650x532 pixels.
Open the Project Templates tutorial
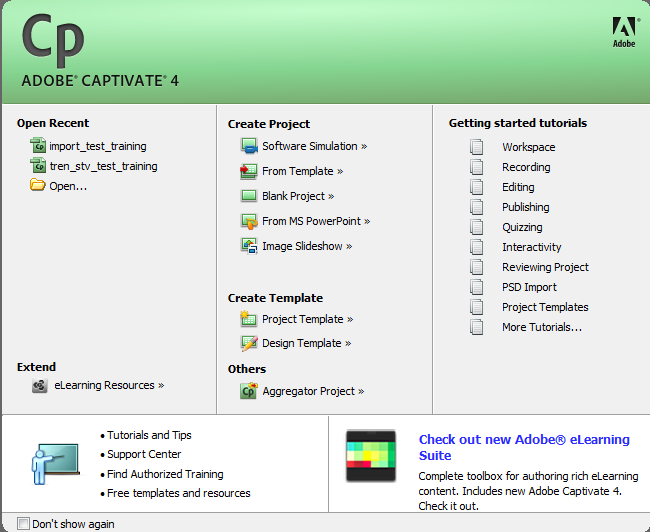pos(545,307)
